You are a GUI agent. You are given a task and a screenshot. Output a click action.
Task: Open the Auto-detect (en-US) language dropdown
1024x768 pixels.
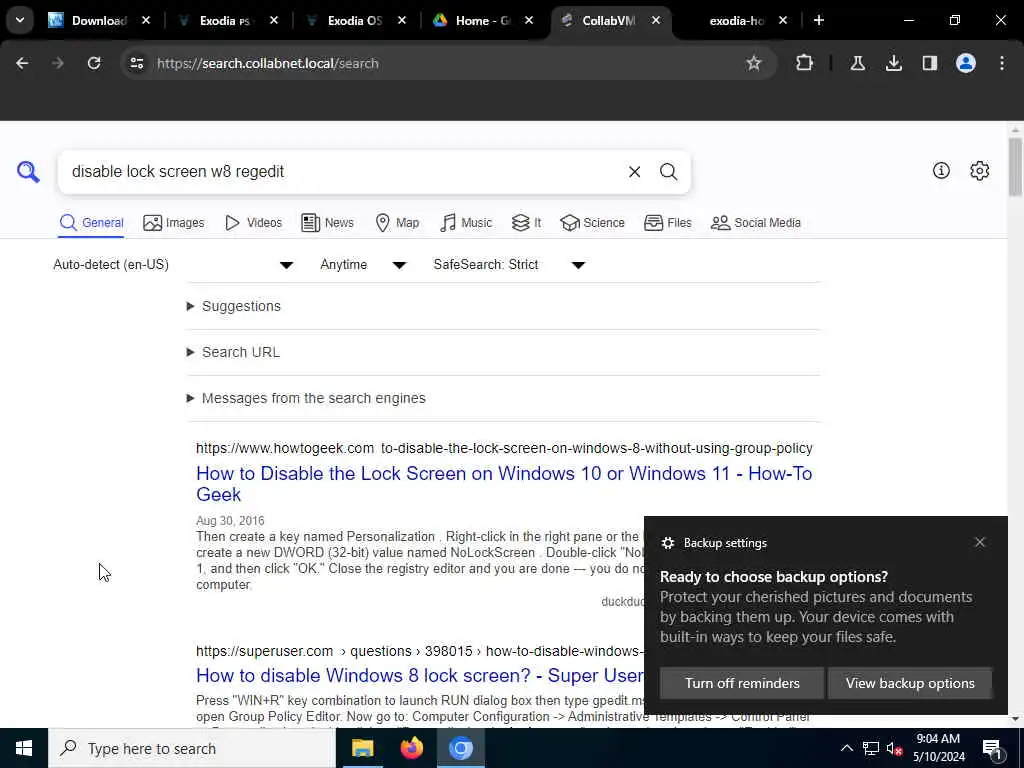pyautogui.click(x=173, y=264)
